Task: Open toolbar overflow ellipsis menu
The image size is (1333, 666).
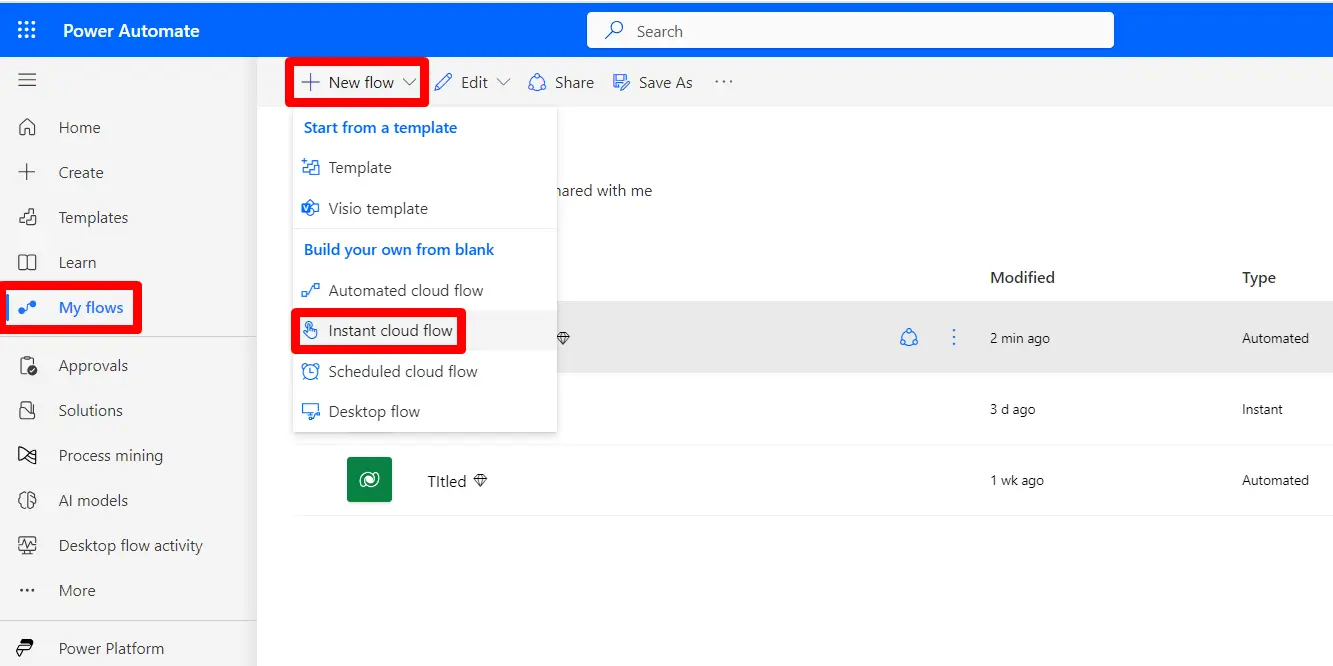Action: (x=724, y=82)
